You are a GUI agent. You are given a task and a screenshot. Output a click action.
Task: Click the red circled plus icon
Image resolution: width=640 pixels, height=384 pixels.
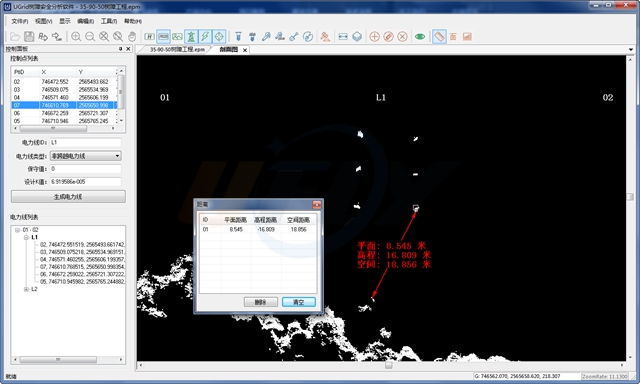pyautogui.click(x=374, y=37)
